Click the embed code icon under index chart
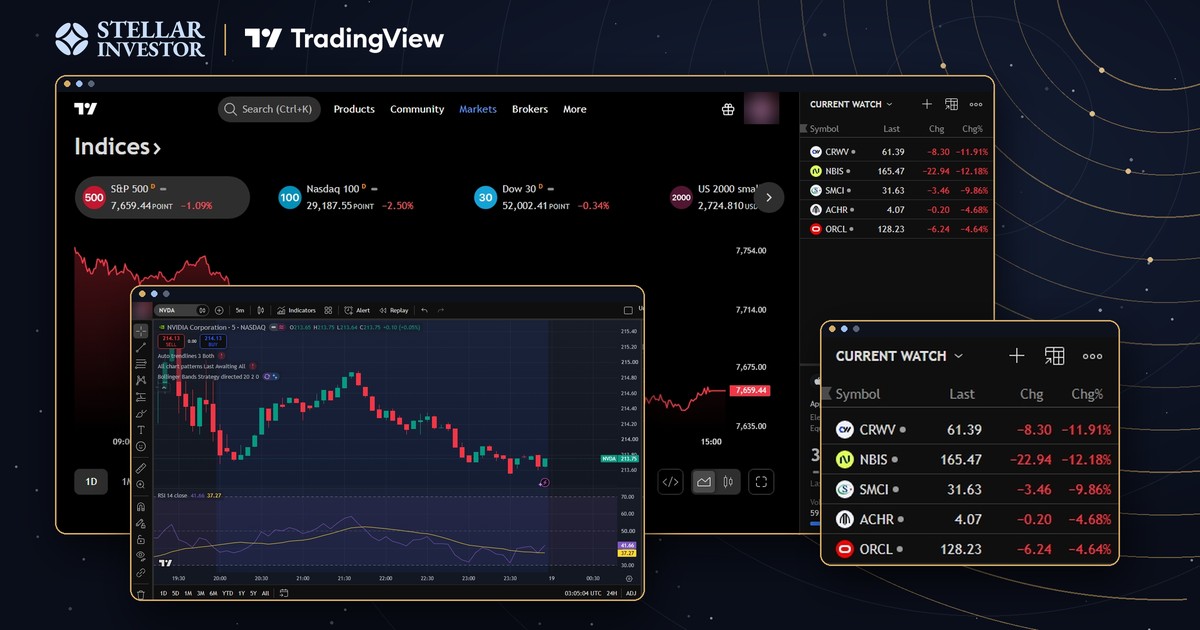1200x630 pixels. click(x=671, y=481)
